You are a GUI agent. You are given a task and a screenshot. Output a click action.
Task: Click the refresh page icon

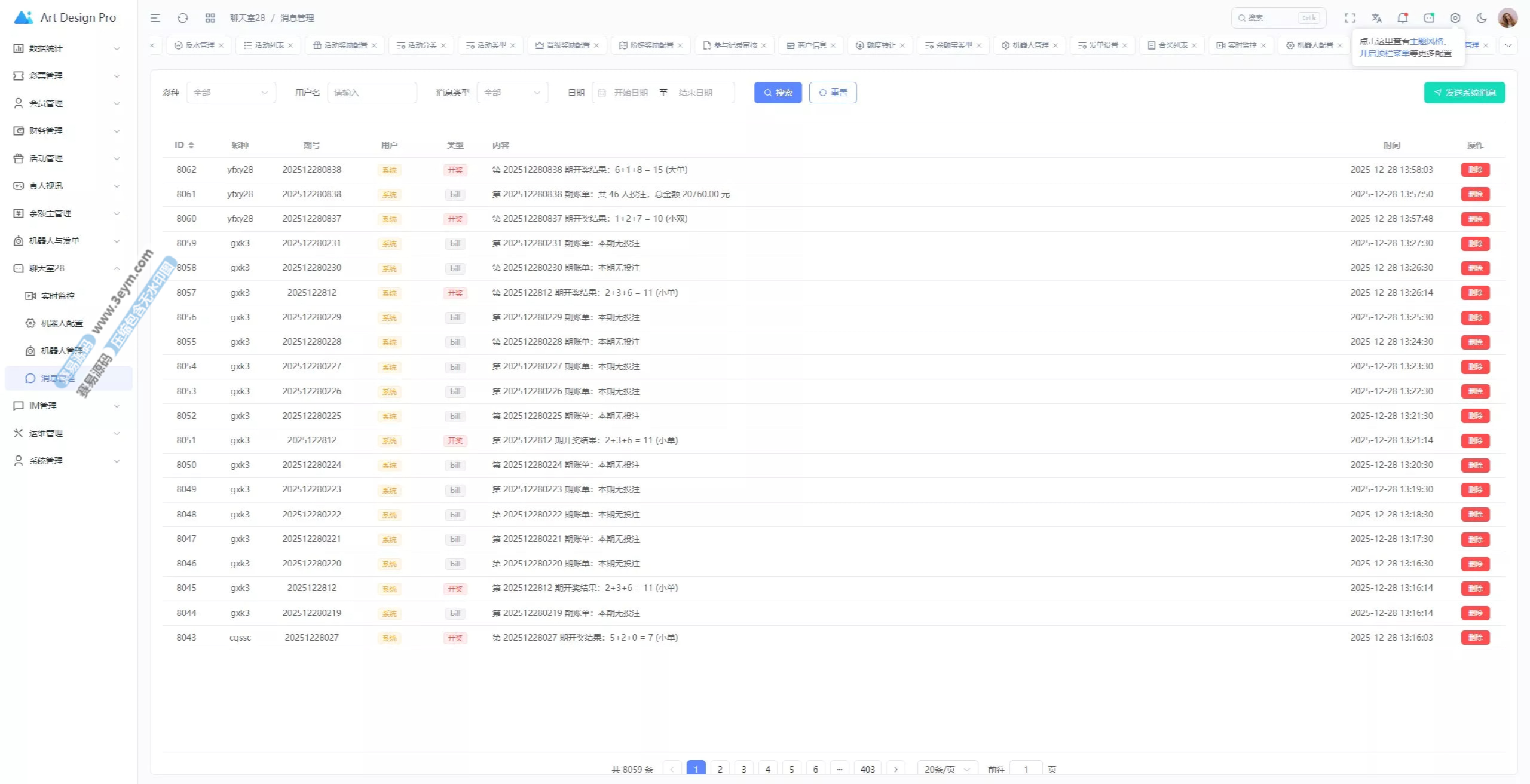point(183,18)
